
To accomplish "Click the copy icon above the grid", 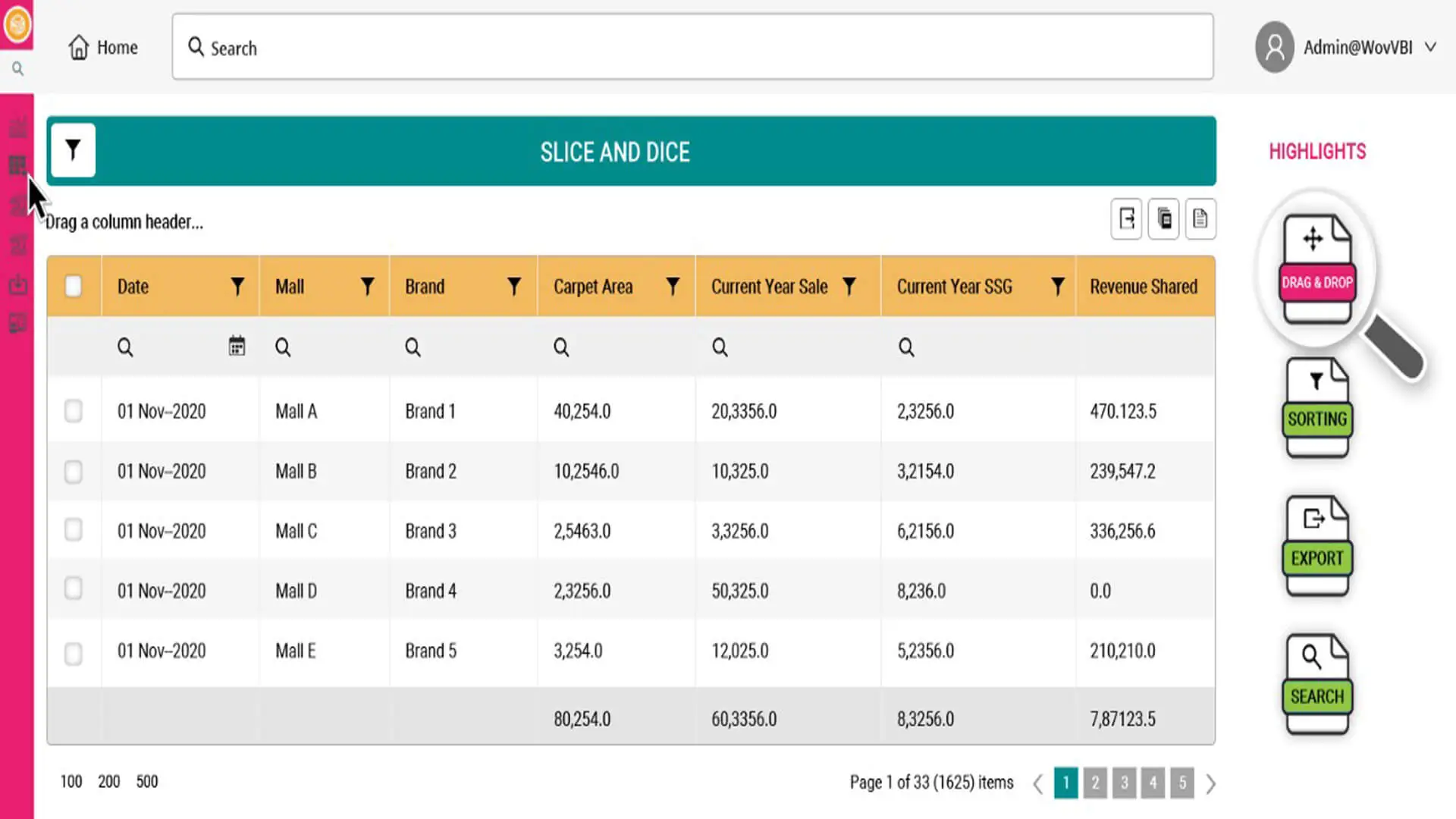I will pos(1163,219).
